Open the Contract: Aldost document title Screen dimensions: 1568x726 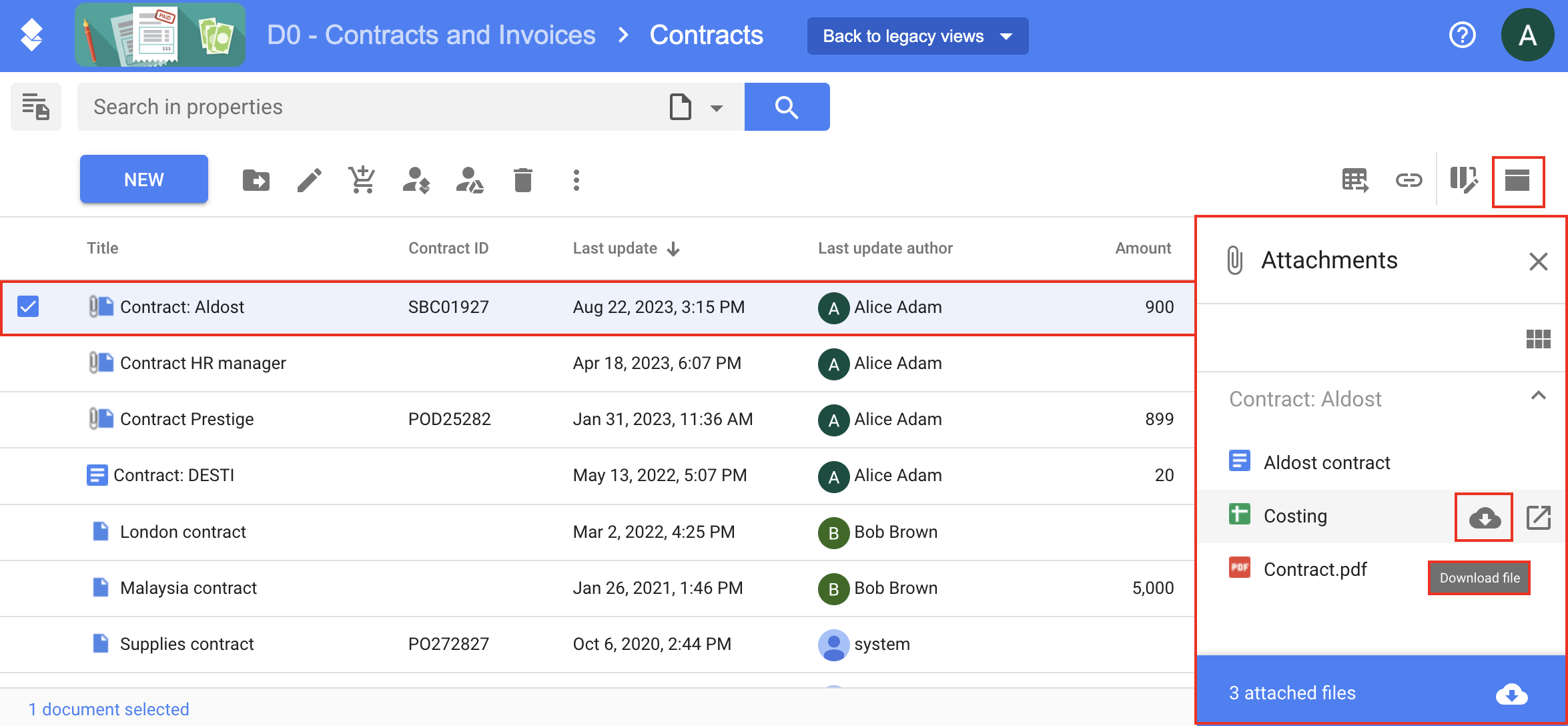[x=181, y=307]
